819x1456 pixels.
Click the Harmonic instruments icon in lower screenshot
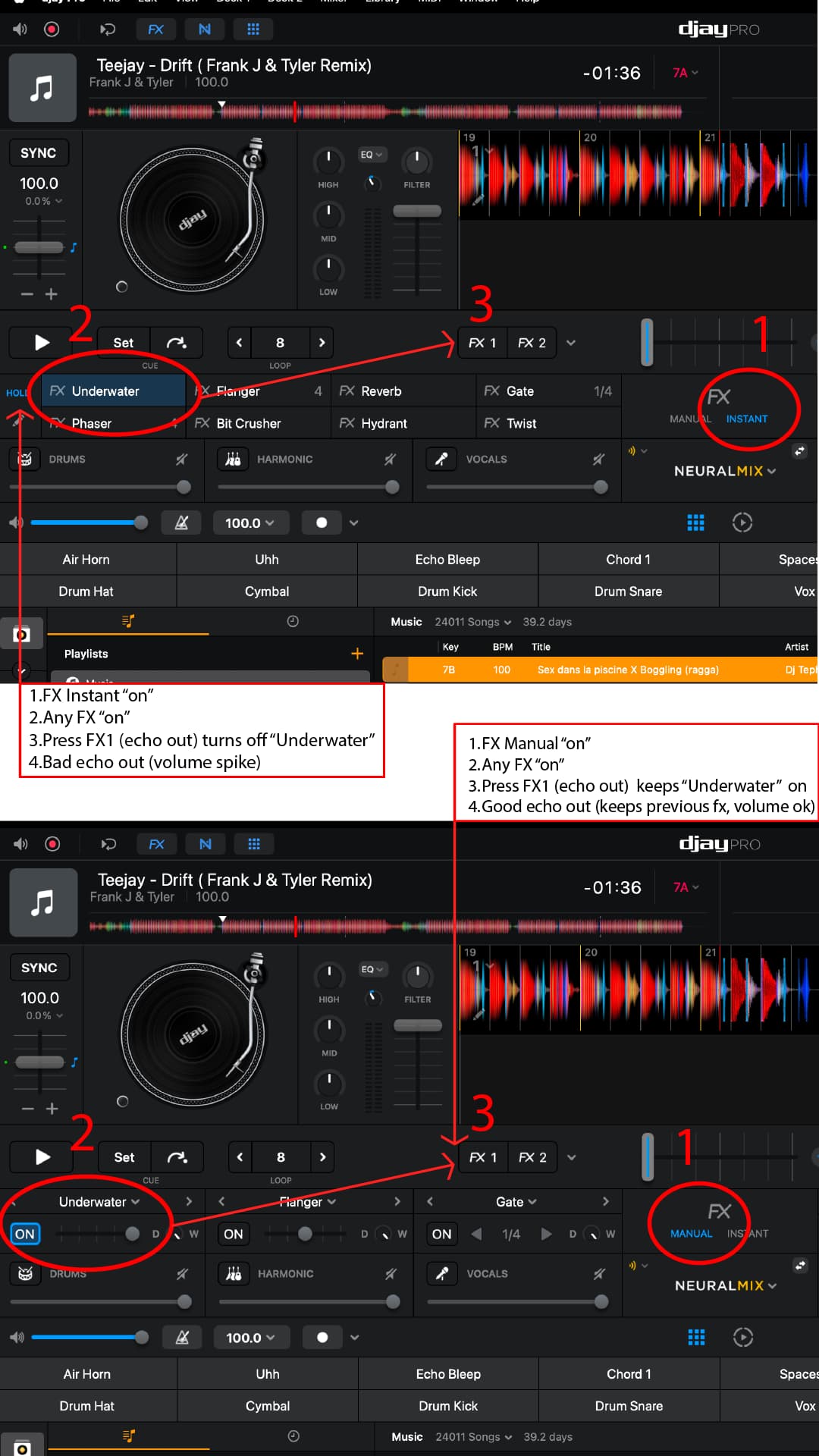tap(234, 1274)
